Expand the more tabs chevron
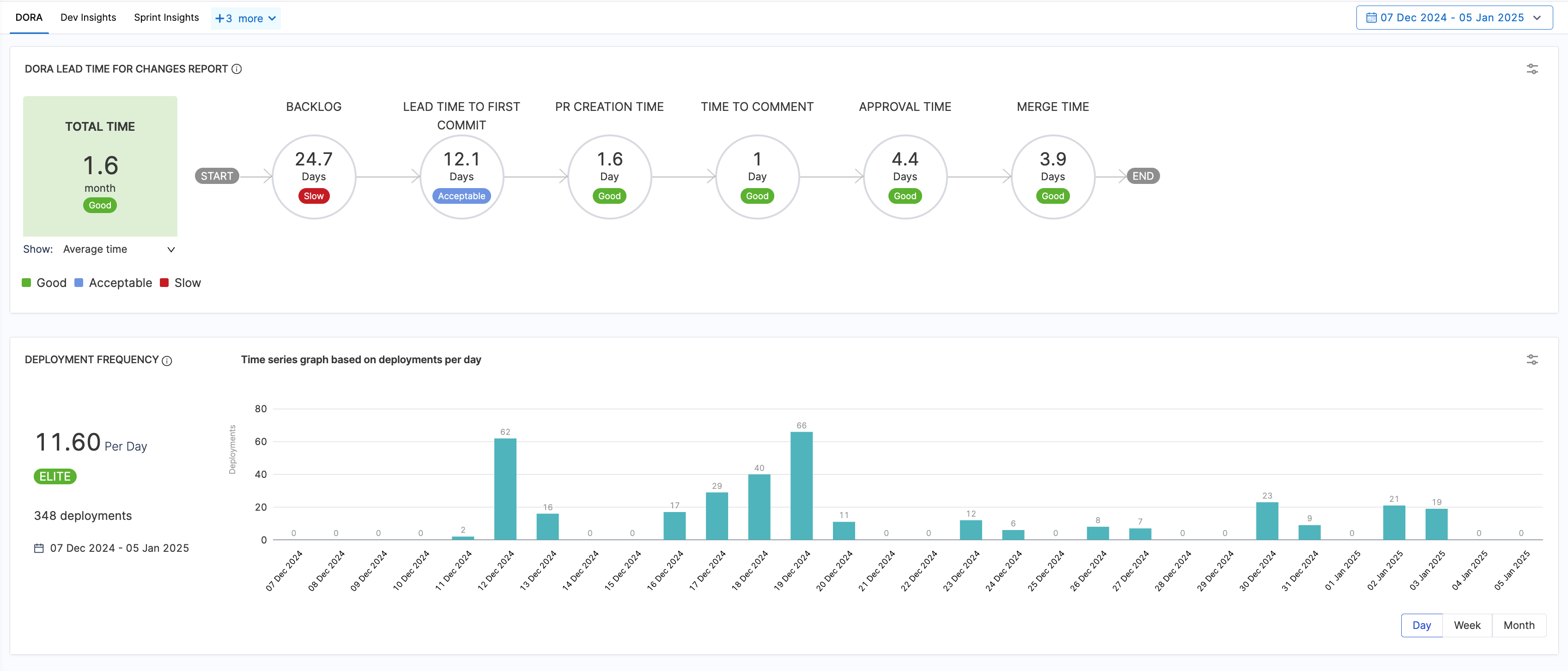 [x=272, y=18]
